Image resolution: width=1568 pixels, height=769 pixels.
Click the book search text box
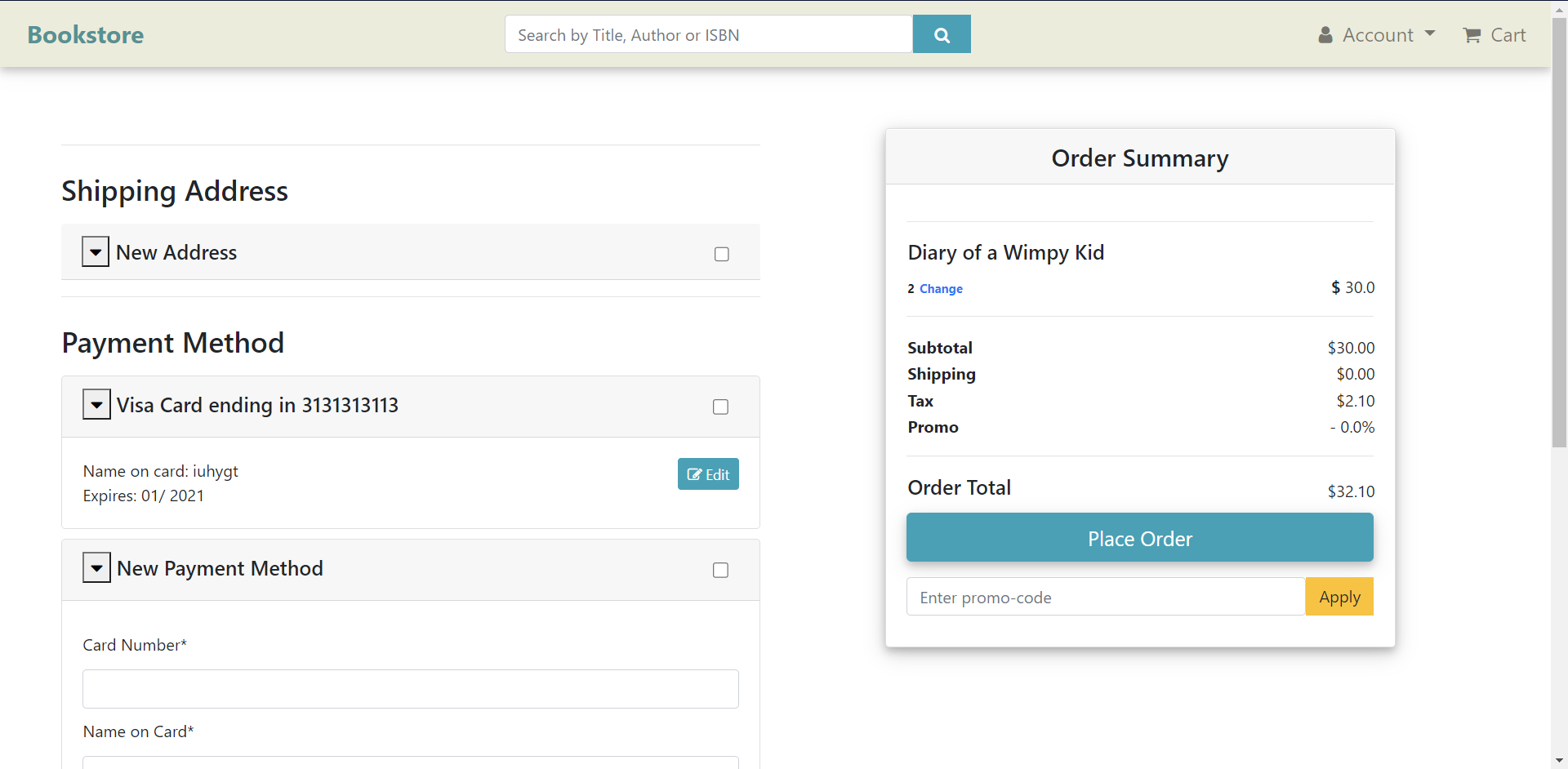click(708, 34)
